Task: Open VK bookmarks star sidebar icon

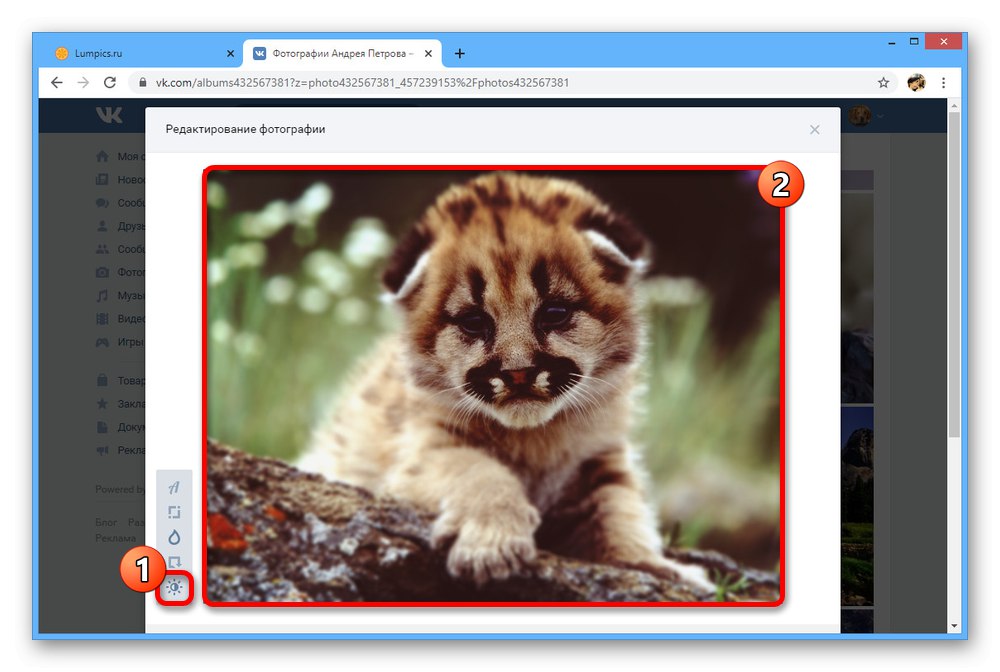Action: [102, 404]
